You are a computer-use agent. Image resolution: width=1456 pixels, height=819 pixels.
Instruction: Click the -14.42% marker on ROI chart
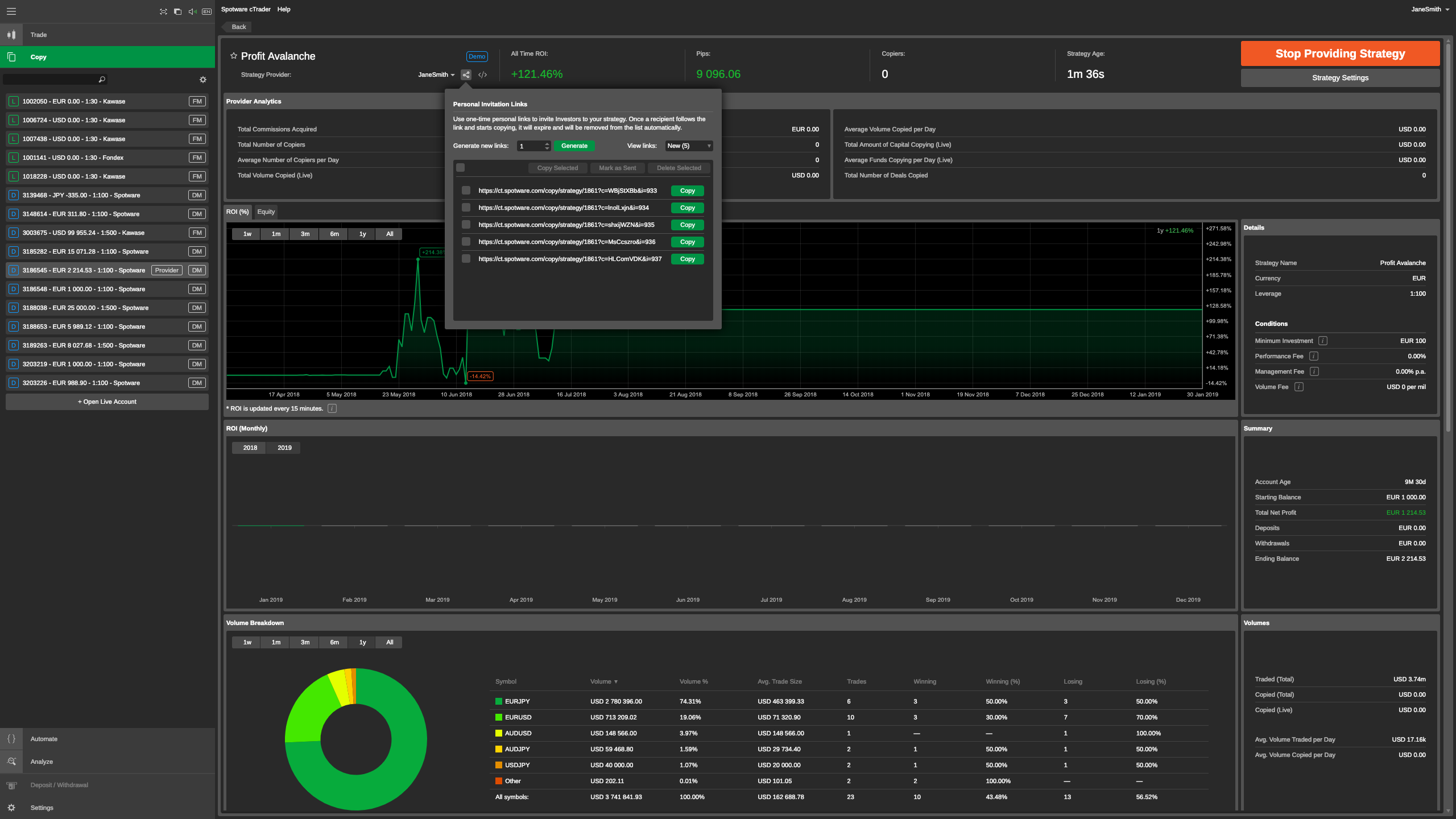click(x=480, y=376)
